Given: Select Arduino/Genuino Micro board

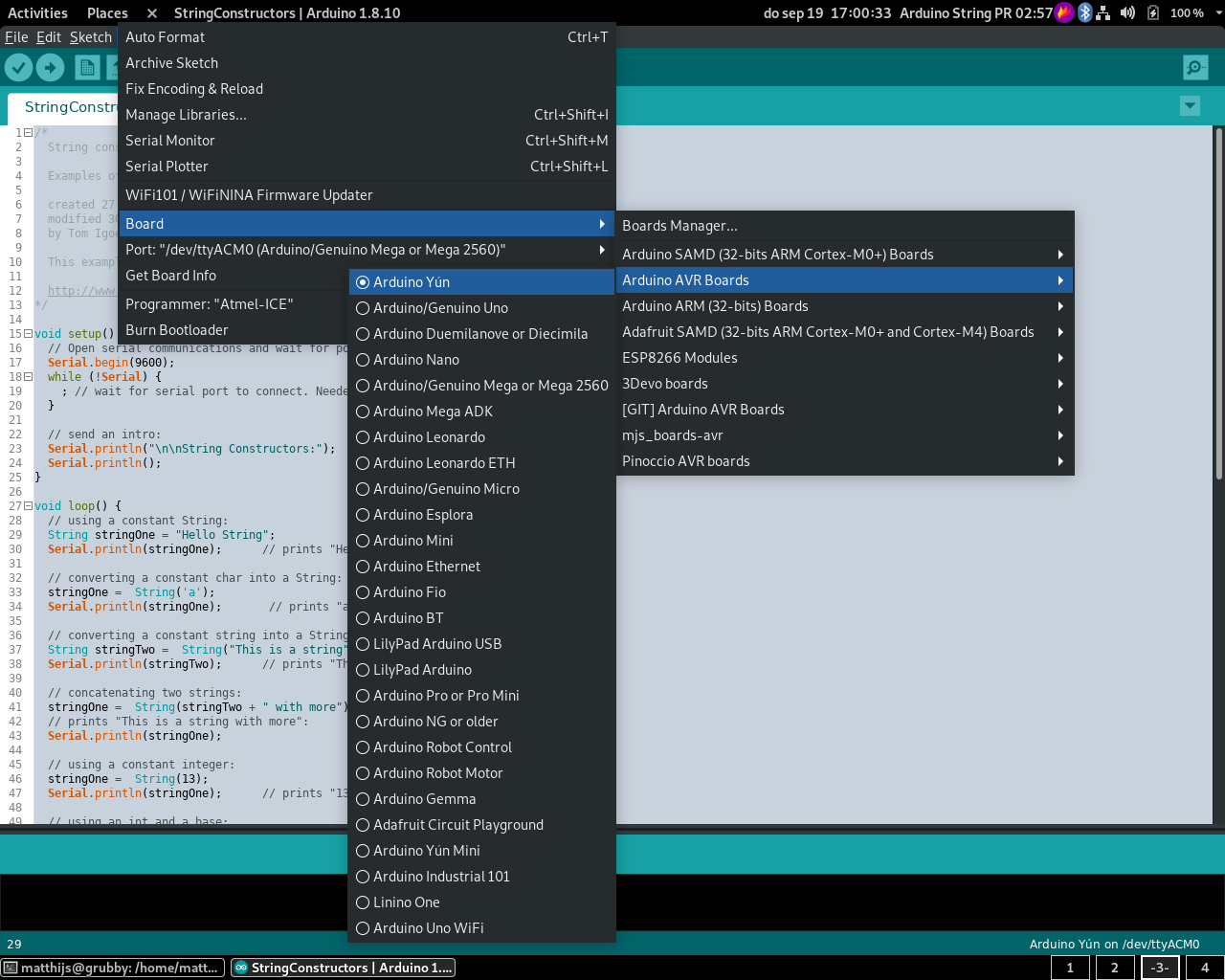Looking at the screenshot, I should coord(481,489).
